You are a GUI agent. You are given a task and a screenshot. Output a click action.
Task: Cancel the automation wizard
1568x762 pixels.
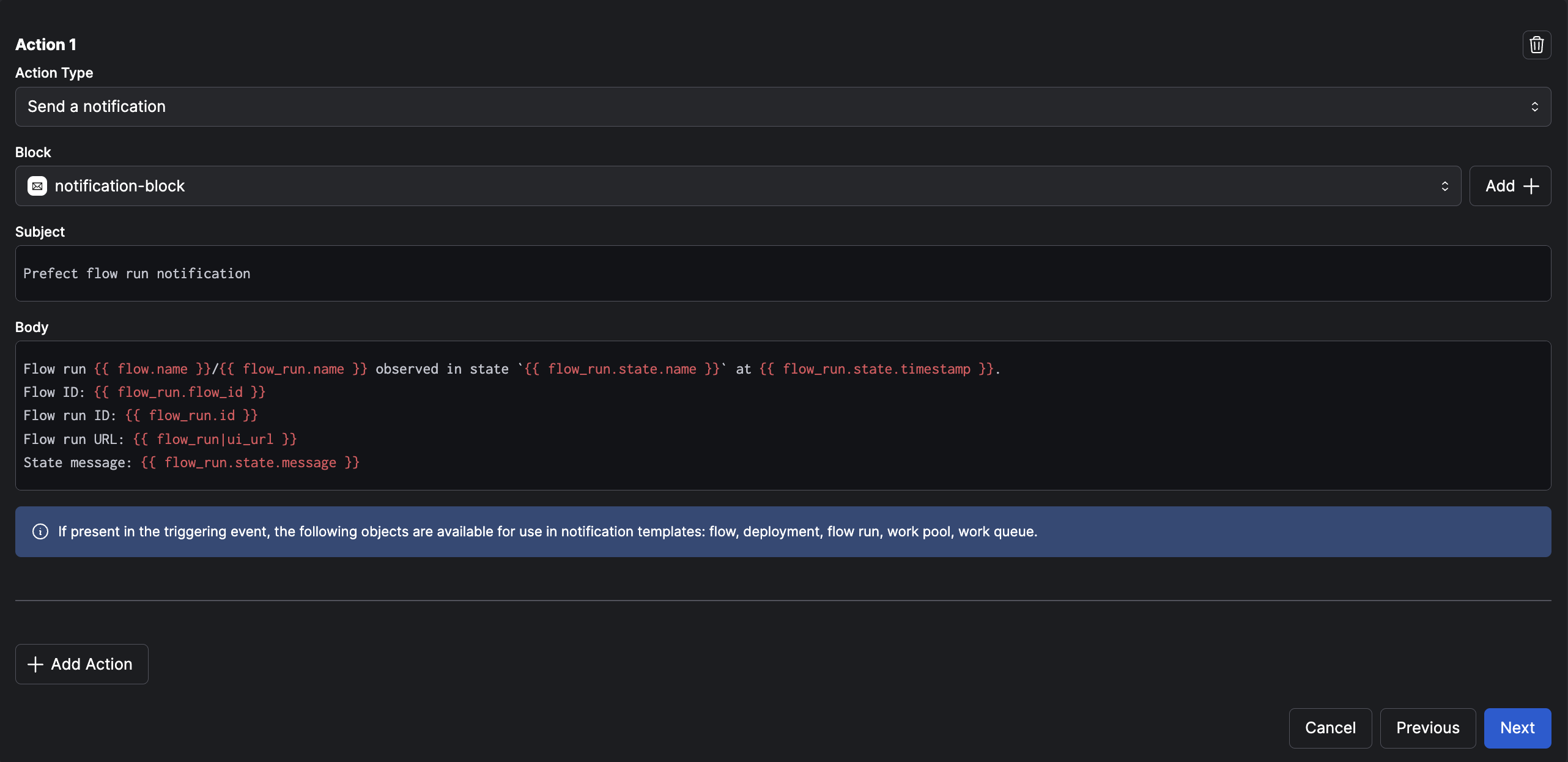pos(1330,728)
